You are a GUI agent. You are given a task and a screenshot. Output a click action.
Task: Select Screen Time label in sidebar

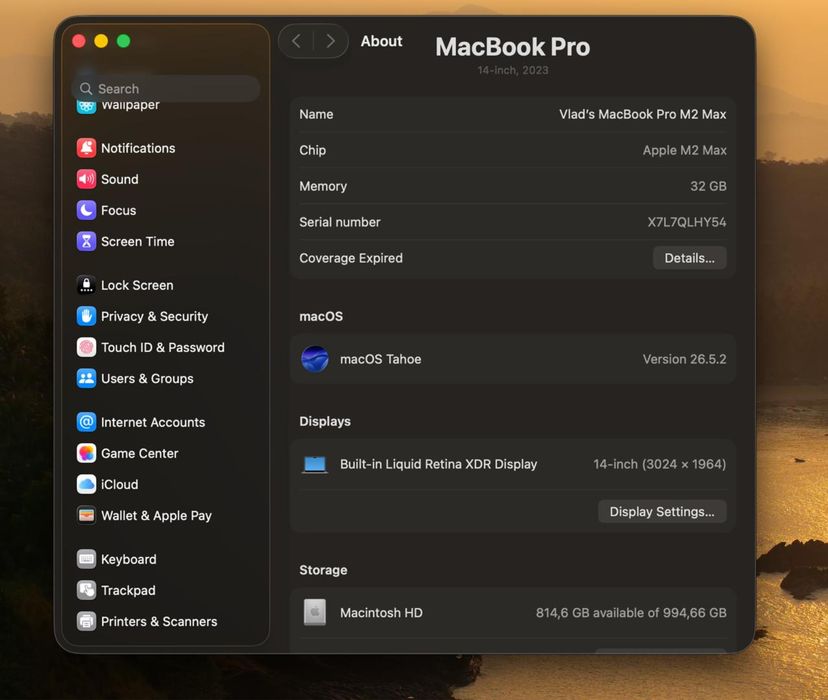pyautogui.click(x=137, y=242)
